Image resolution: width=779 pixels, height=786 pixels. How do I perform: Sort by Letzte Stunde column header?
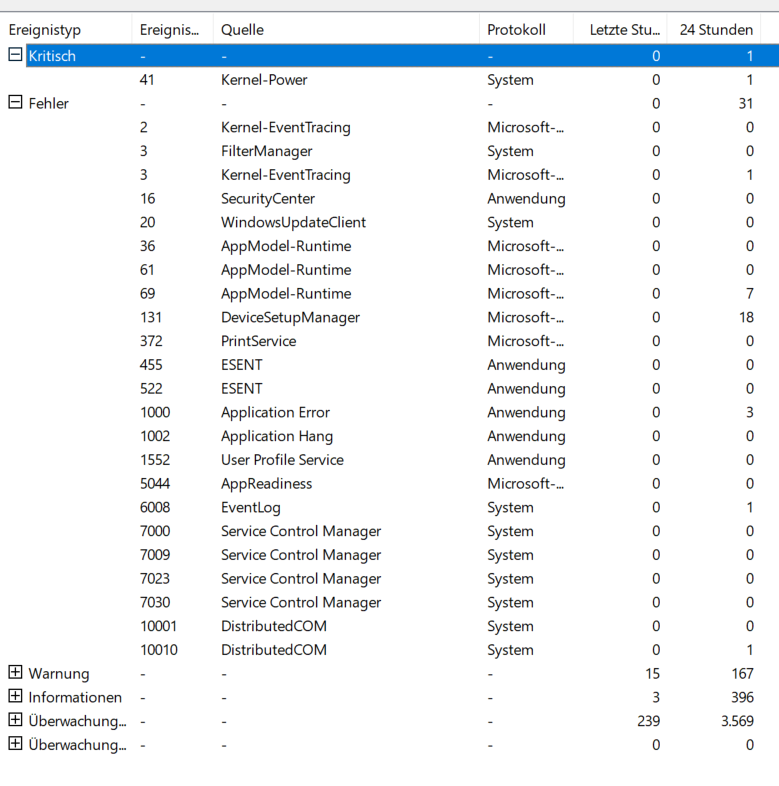620,30
